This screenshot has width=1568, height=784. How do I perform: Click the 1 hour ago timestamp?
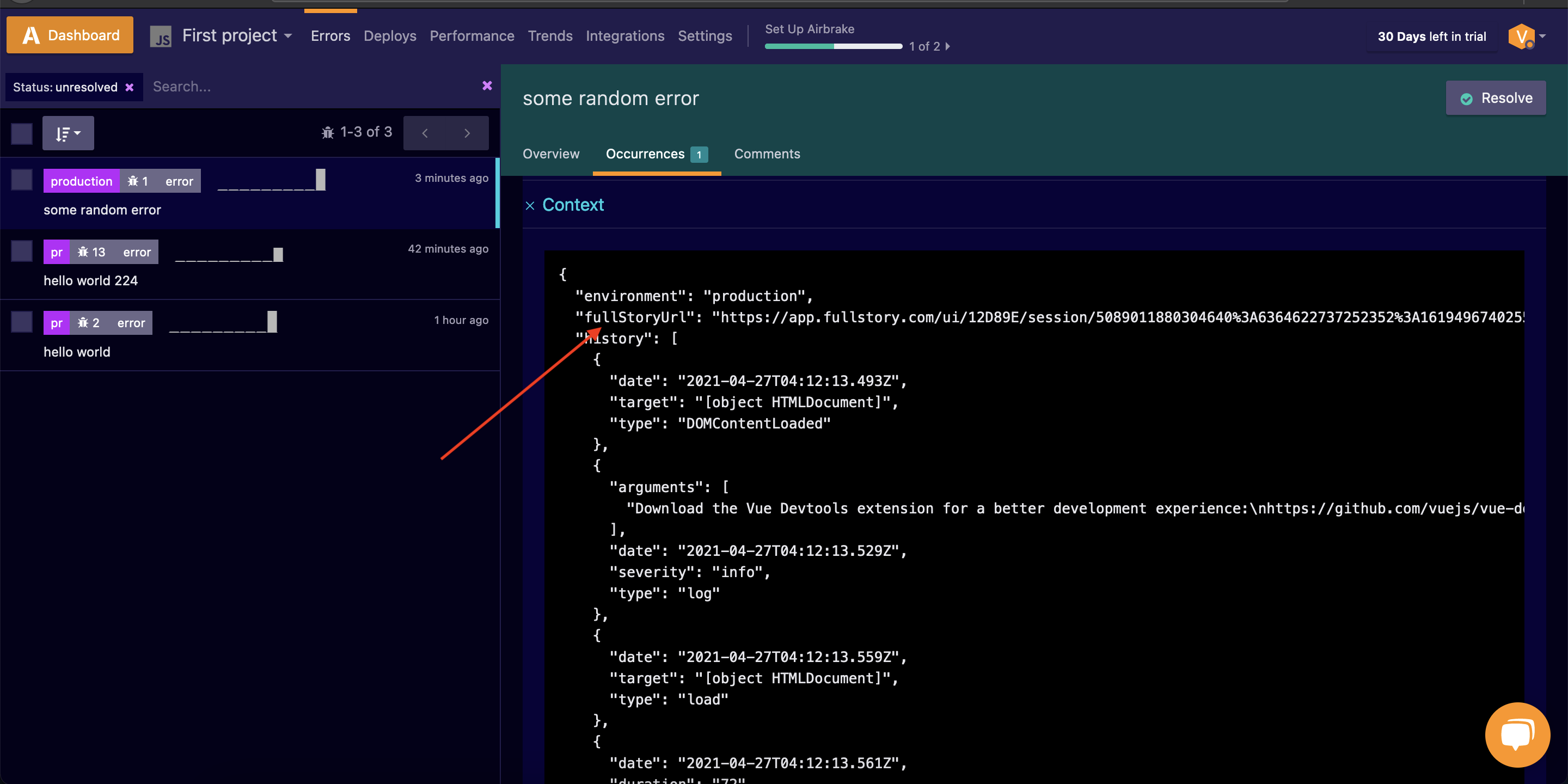[x=461, y=320]
